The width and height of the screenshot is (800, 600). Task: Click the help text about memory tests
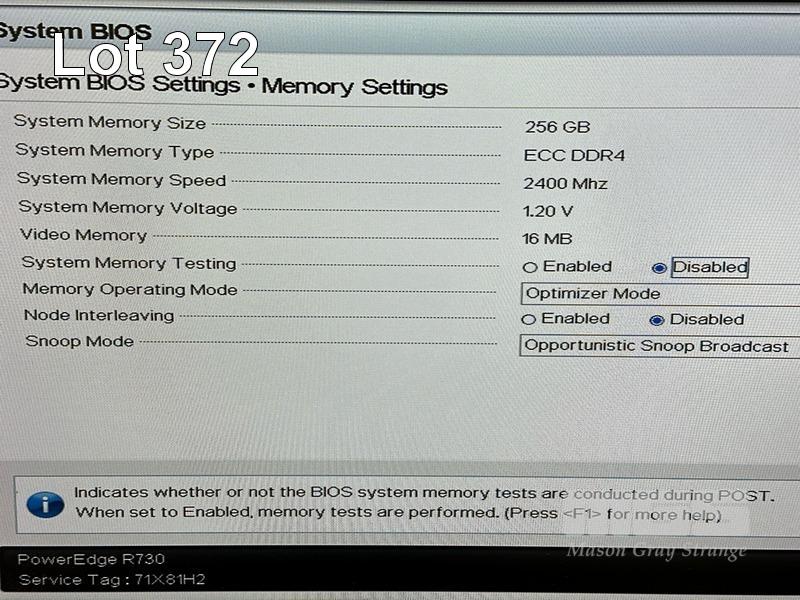tap(424, 503)
